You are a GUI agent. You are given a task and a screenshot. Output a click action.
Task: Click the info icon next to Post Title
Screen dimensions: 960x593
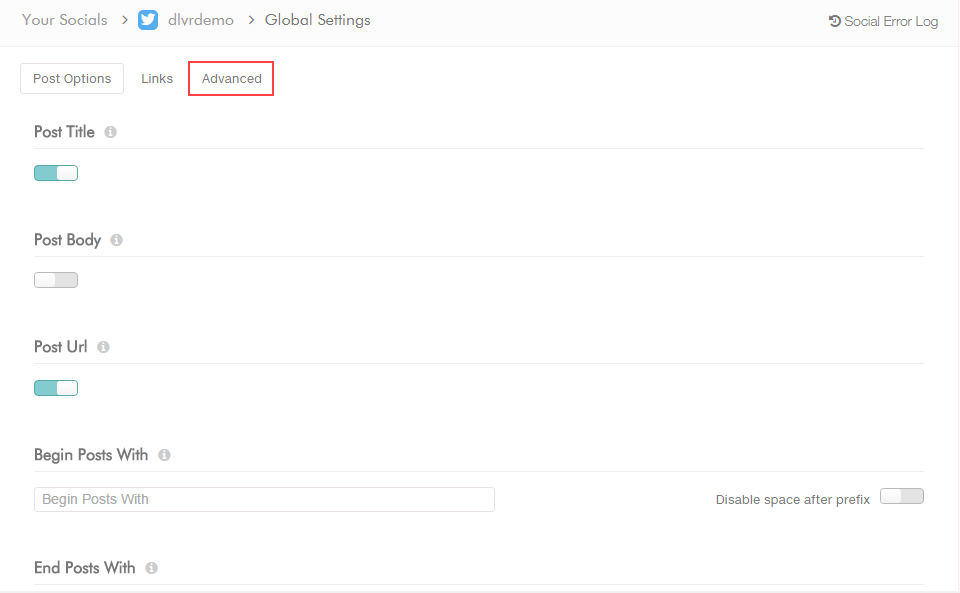click(110, 131)
